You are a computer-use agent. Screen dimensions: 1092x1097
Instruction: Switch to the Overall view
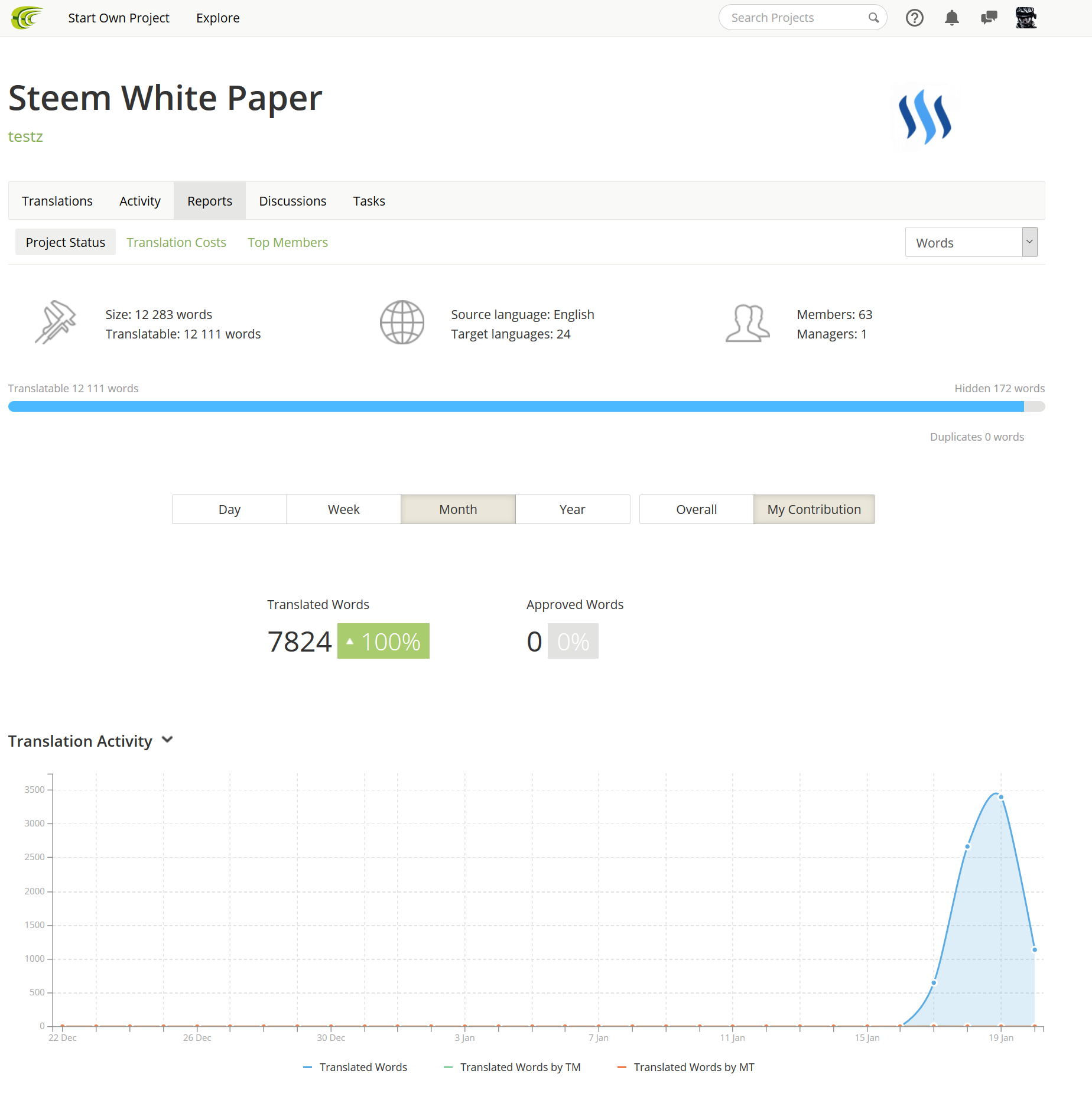pyautogui.click(x=697, y=509)
